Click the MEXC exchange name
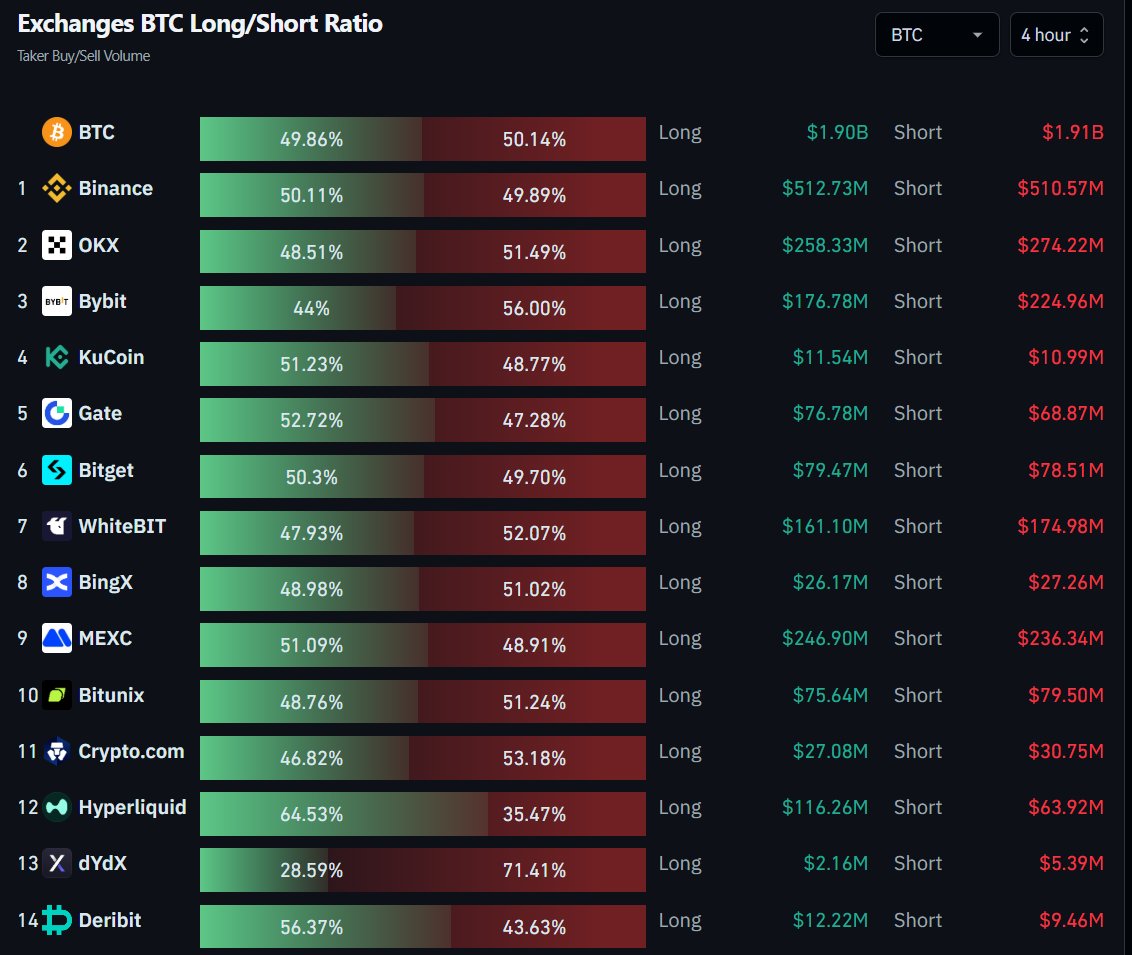 coord(105,639)
